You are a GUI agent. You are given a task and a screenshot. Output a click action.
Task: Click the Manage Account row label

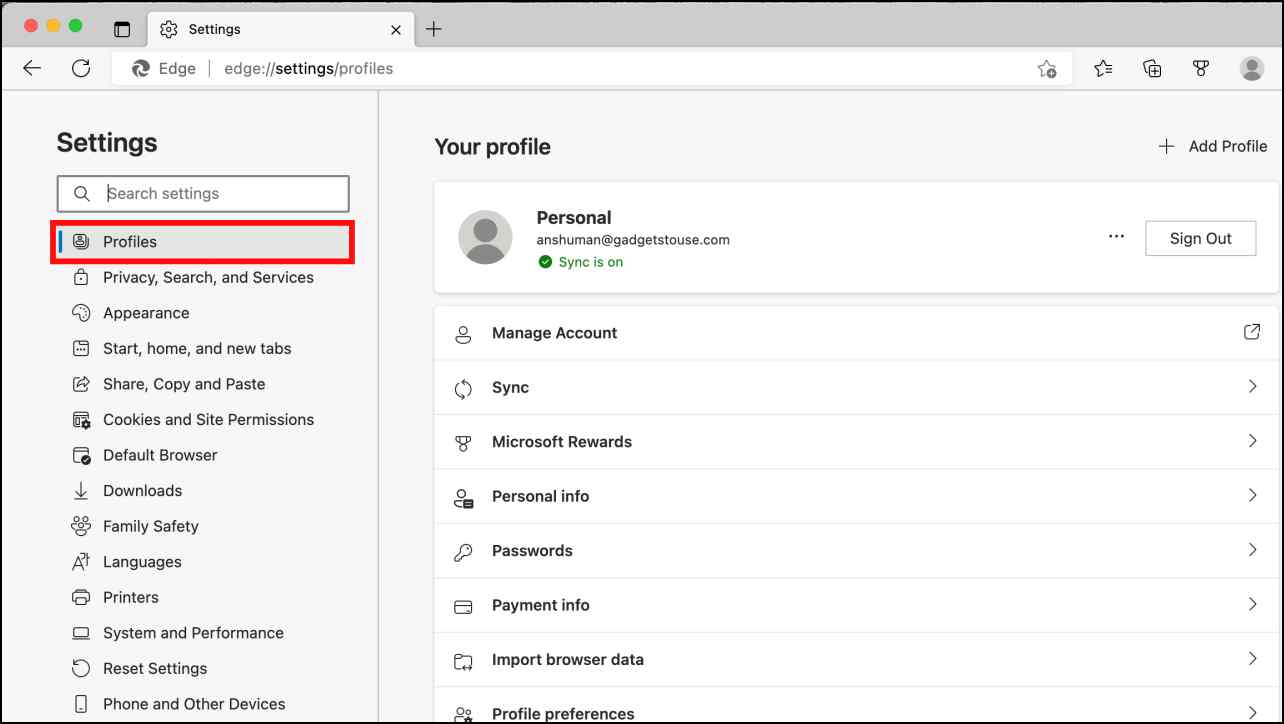554,333
